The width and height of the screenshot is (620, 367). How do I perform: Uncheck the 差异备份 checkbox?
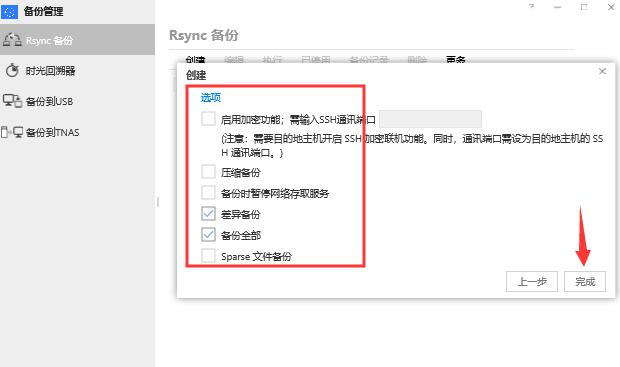tap(208, 214)
